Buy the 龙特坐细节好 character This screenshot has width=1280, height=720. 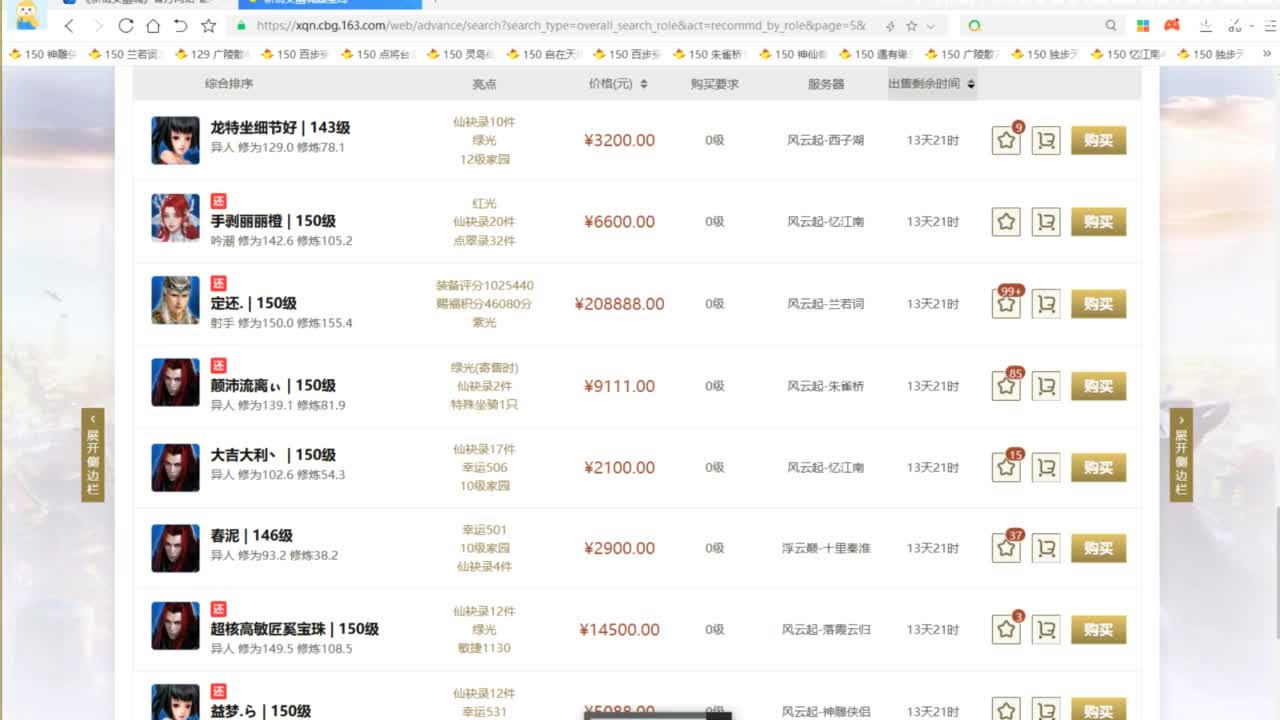[x=1098, y=140]
